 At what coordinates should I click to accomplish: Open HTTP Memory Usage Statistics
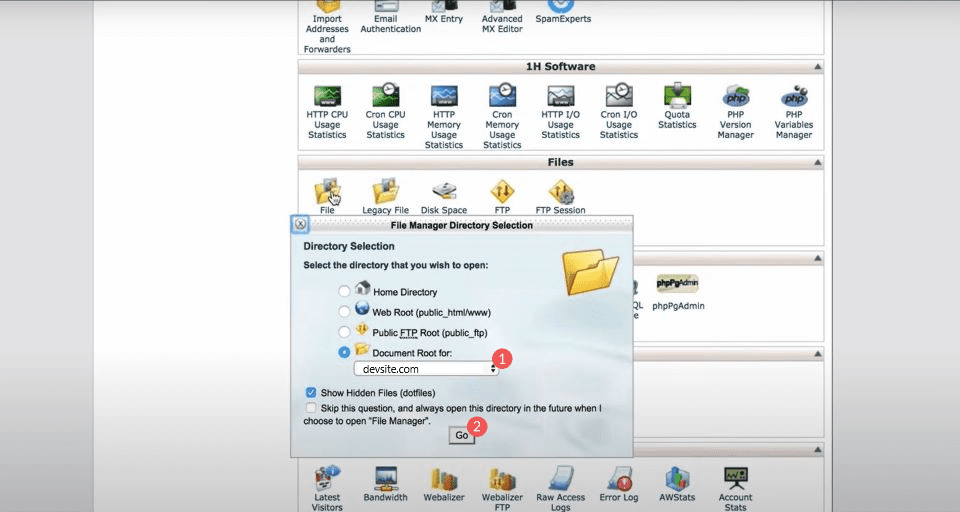444,116
